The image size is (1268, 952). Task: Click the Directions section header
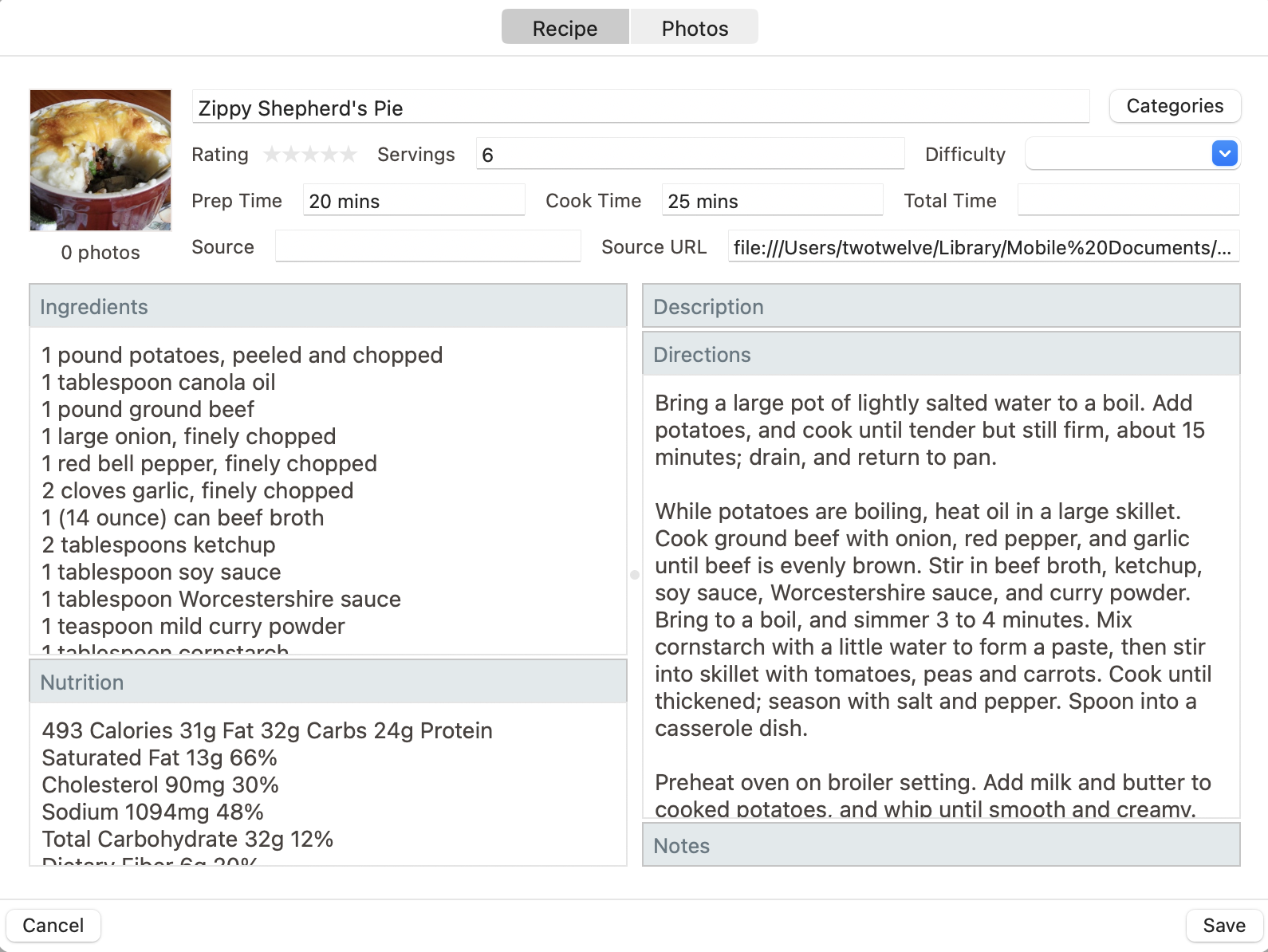pos(941,355)
